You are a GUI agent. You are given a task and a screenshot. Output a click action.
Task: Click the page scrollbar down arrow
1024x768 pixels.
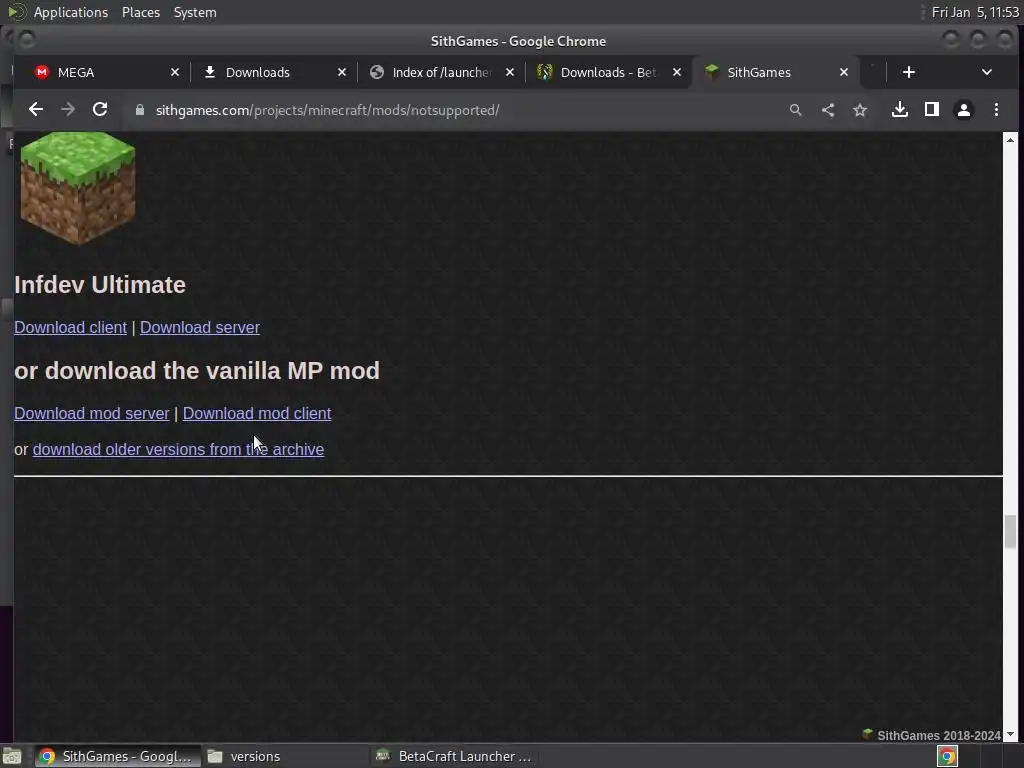coord(1010,735)
